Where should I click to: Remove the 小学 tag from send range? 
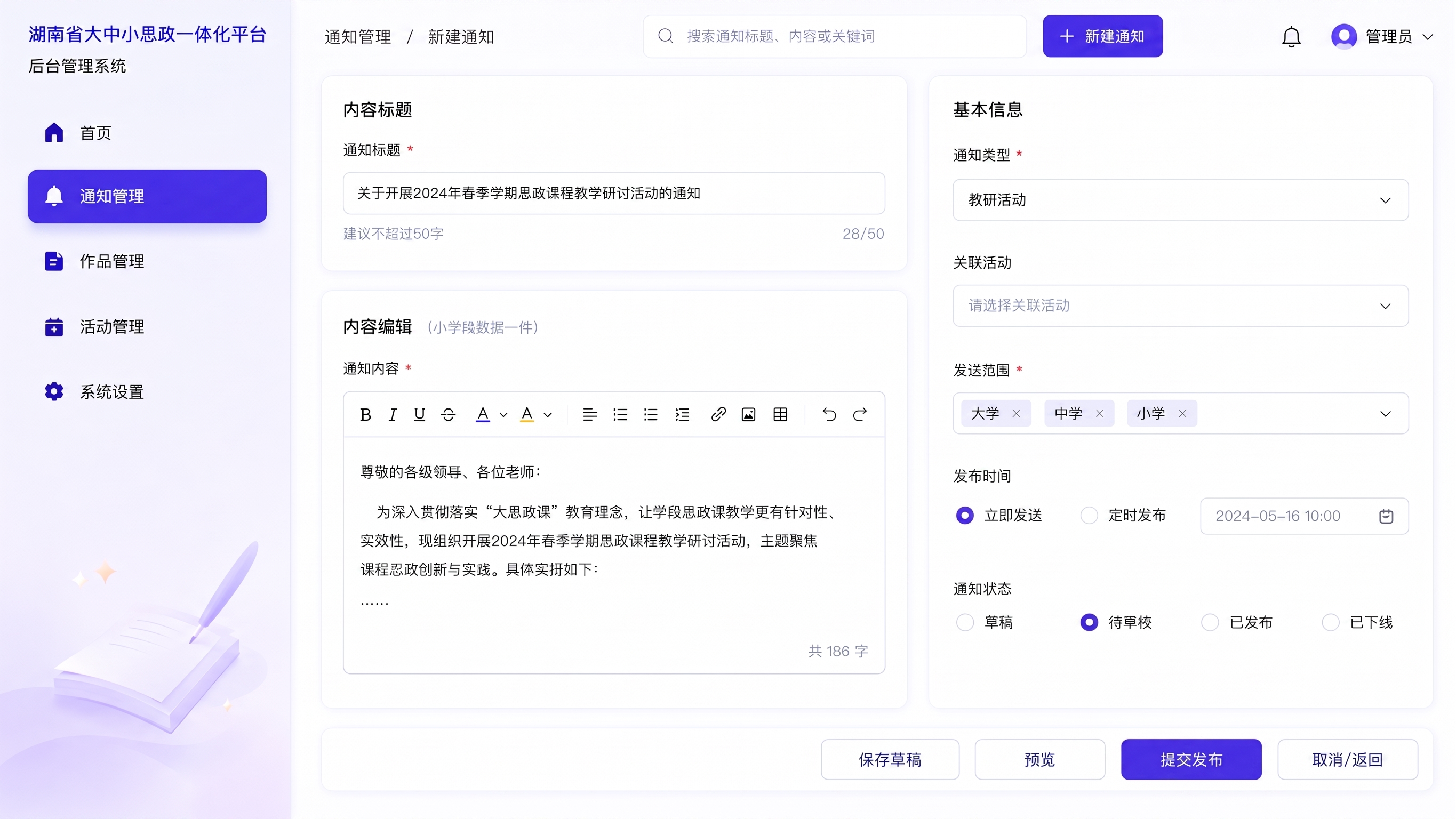1182,413
